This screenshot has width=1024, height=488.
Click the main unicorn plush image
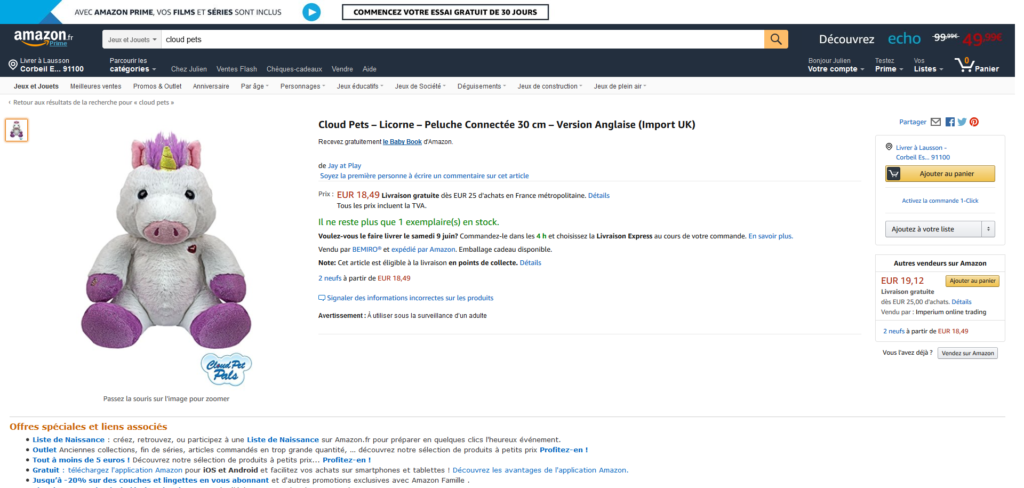coord(166,239)
